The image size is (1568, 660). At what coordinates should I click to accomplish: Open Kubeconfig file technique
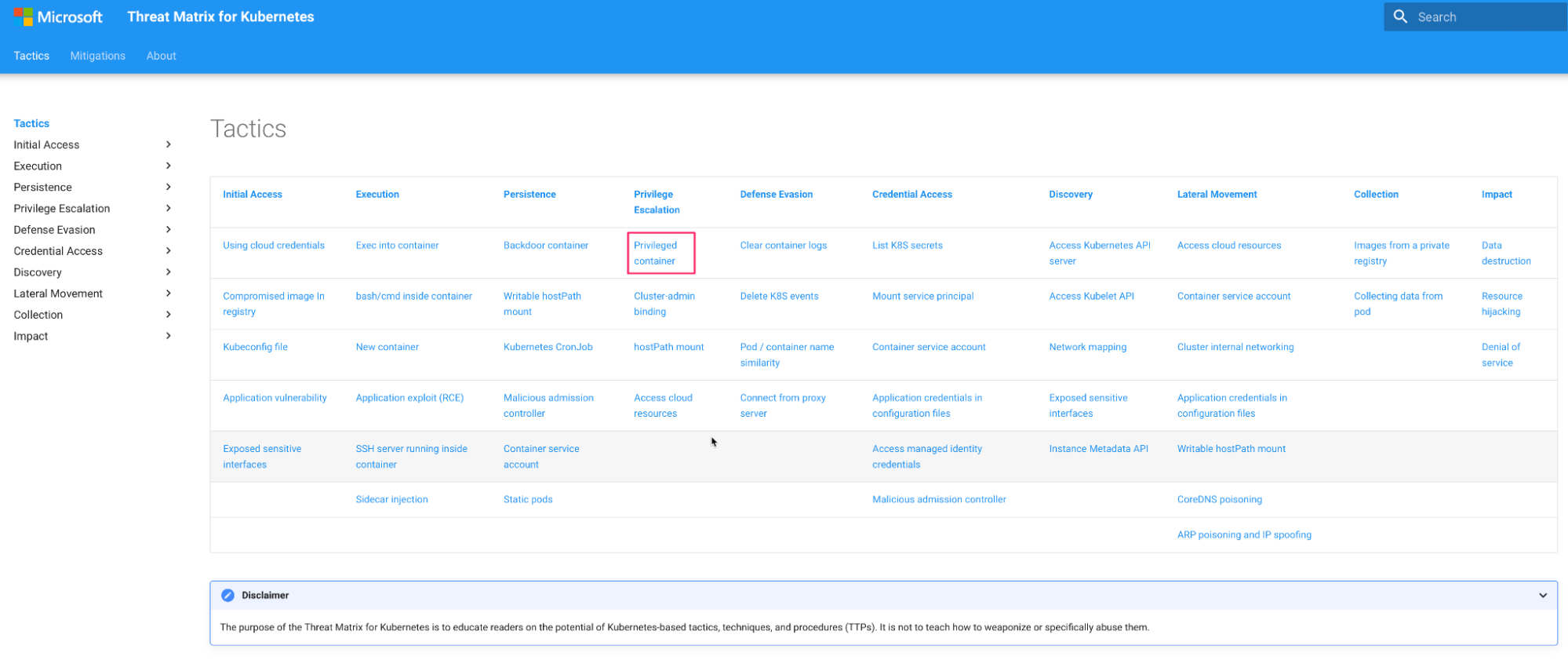tap(255, 347)
